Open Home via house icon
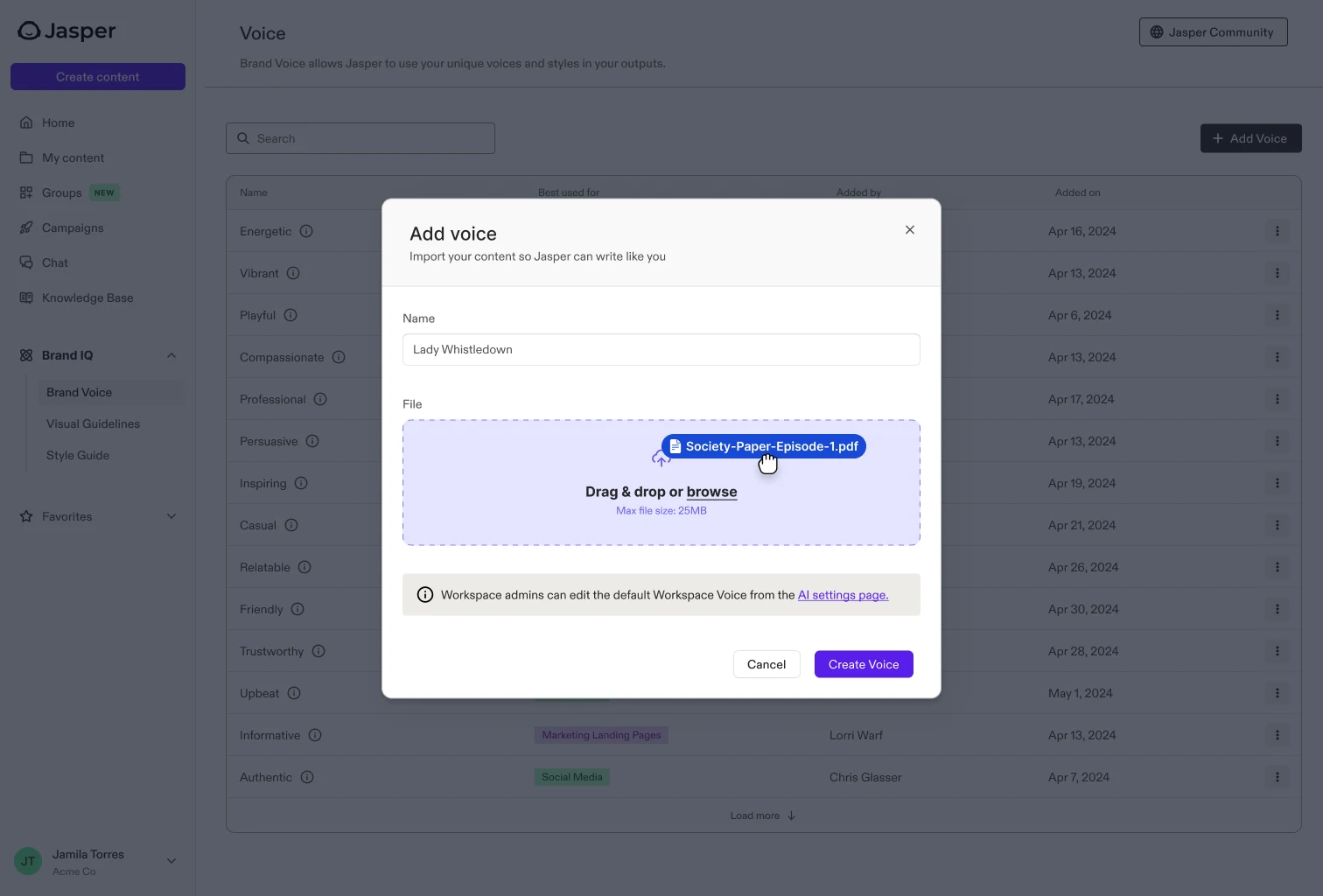This screenshot has width=1323, height=896. point(26,122)
